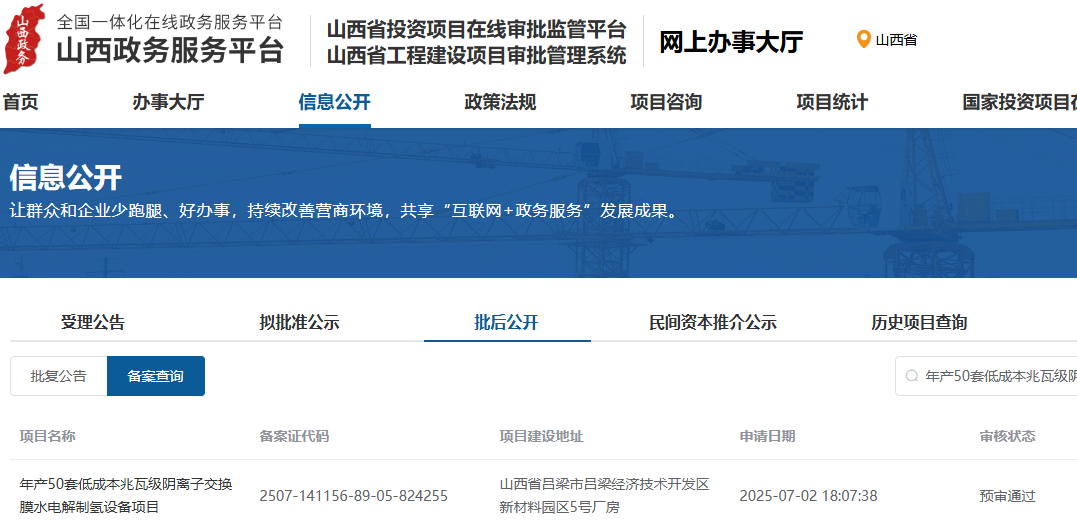
Task: Open the 首页 navigation menu
Action: pyautogui.click(x=20, y=102)
